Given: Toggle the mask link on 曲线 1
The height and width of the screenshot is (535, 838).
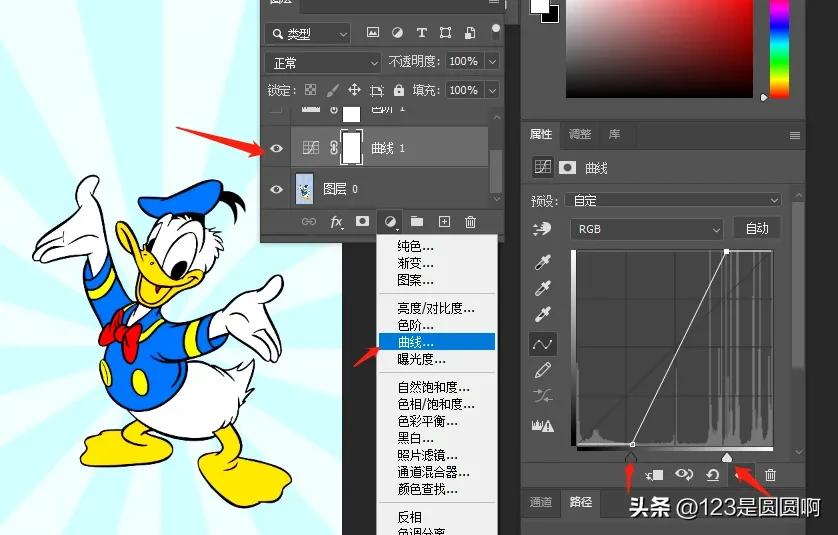Looking at the screenshot, I should pyautogui.click(x=333, y=148).
